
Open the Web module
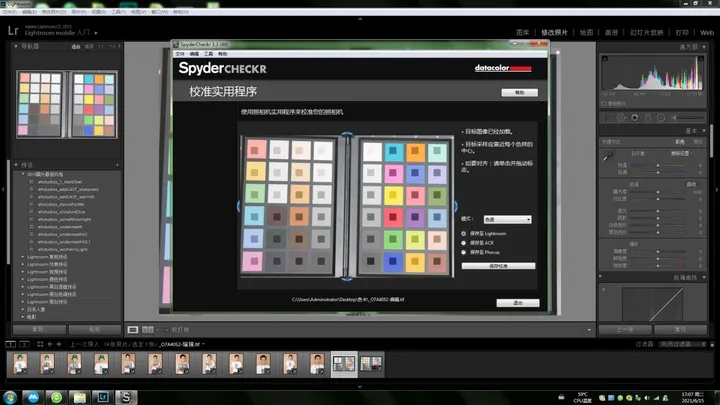[x=707, y=33]
